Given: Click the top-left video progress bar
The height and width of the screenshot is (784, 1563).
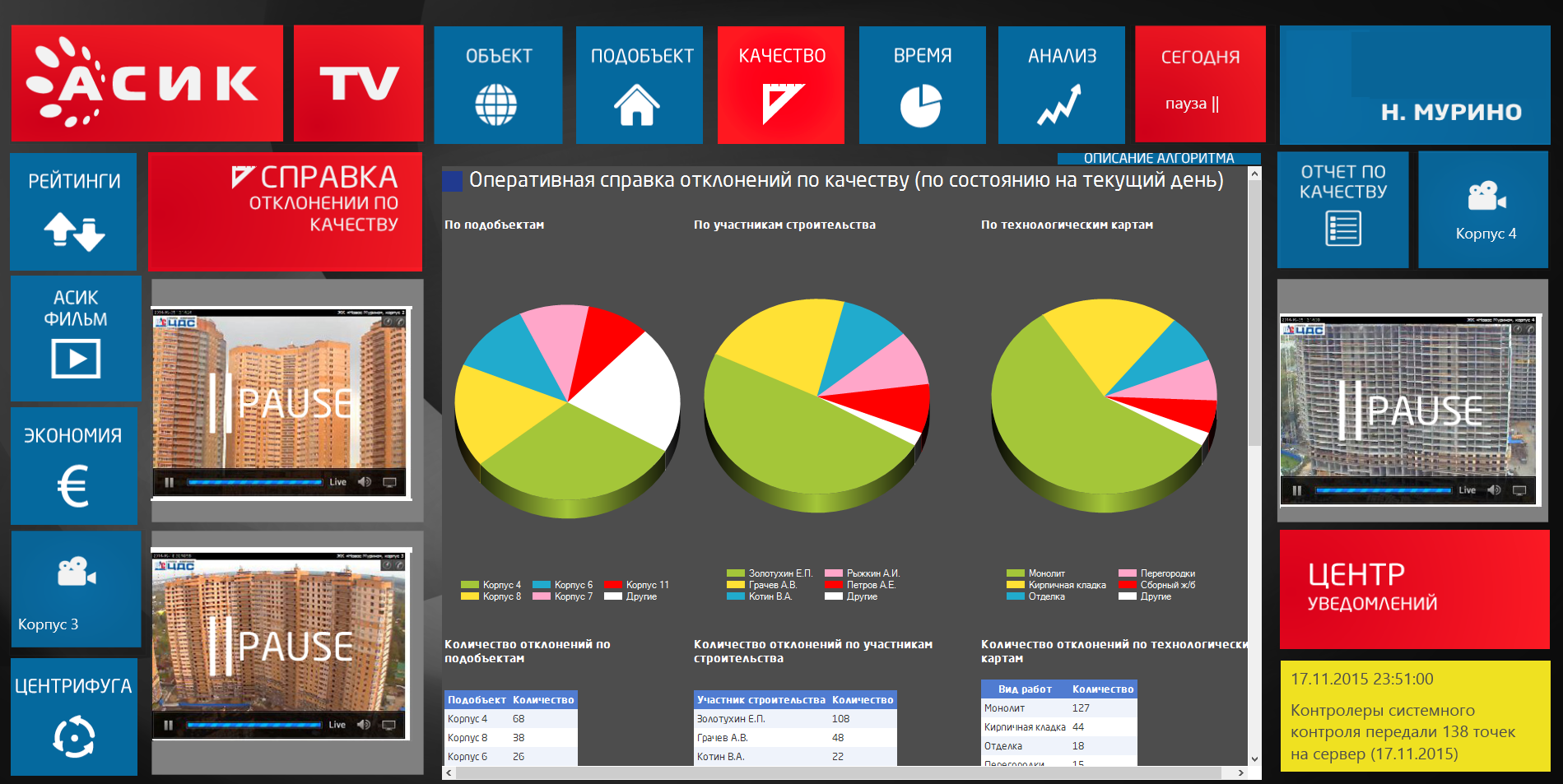Looking at the screenshot, I should click(x=254, y=482).
